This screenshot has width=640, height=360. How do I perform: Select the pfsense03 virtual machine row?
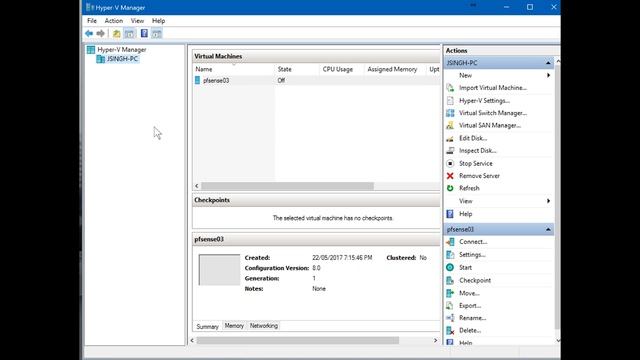(316, 80)
